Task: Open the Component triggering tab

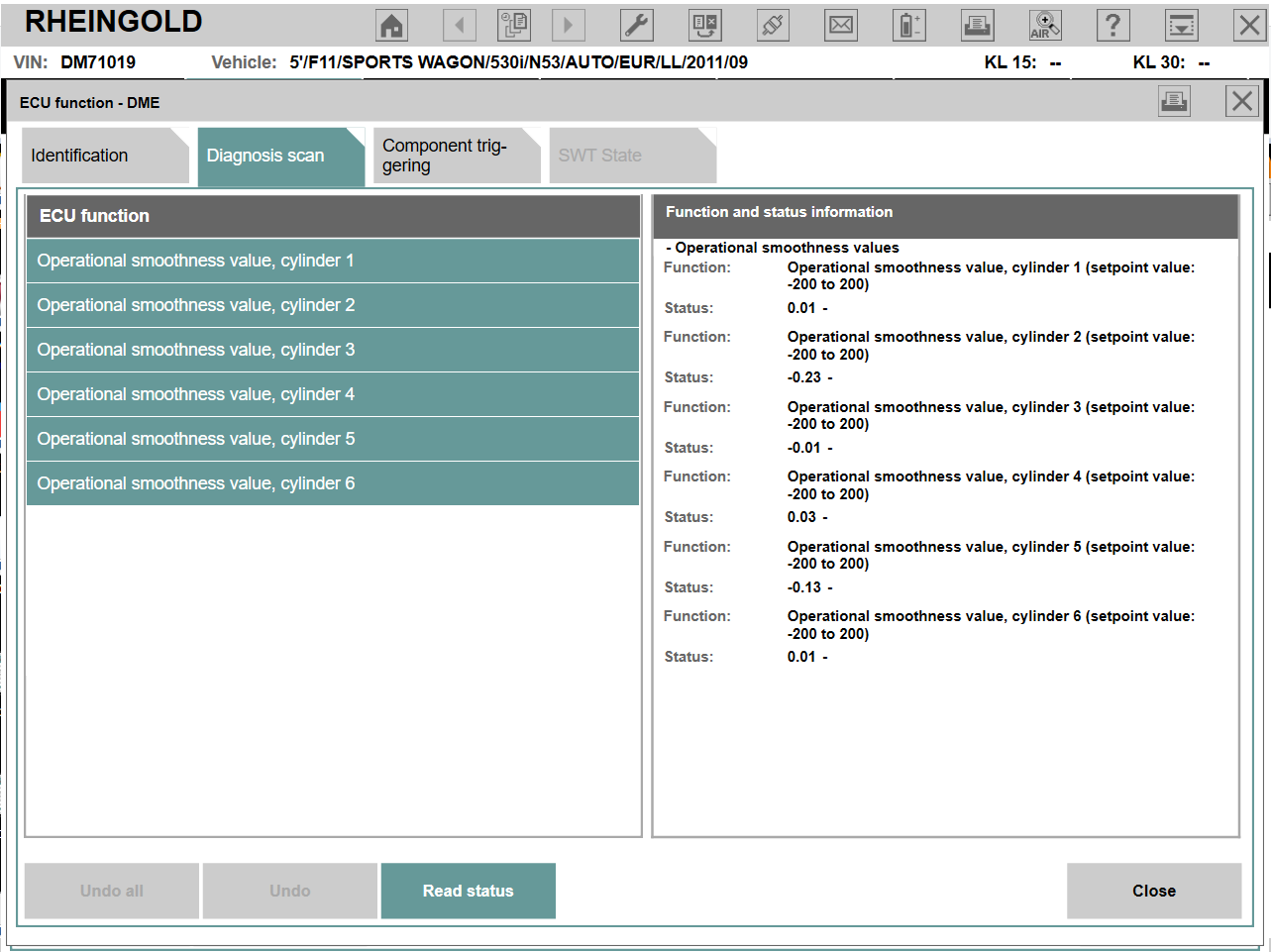Action: click(x=457, y=156)
